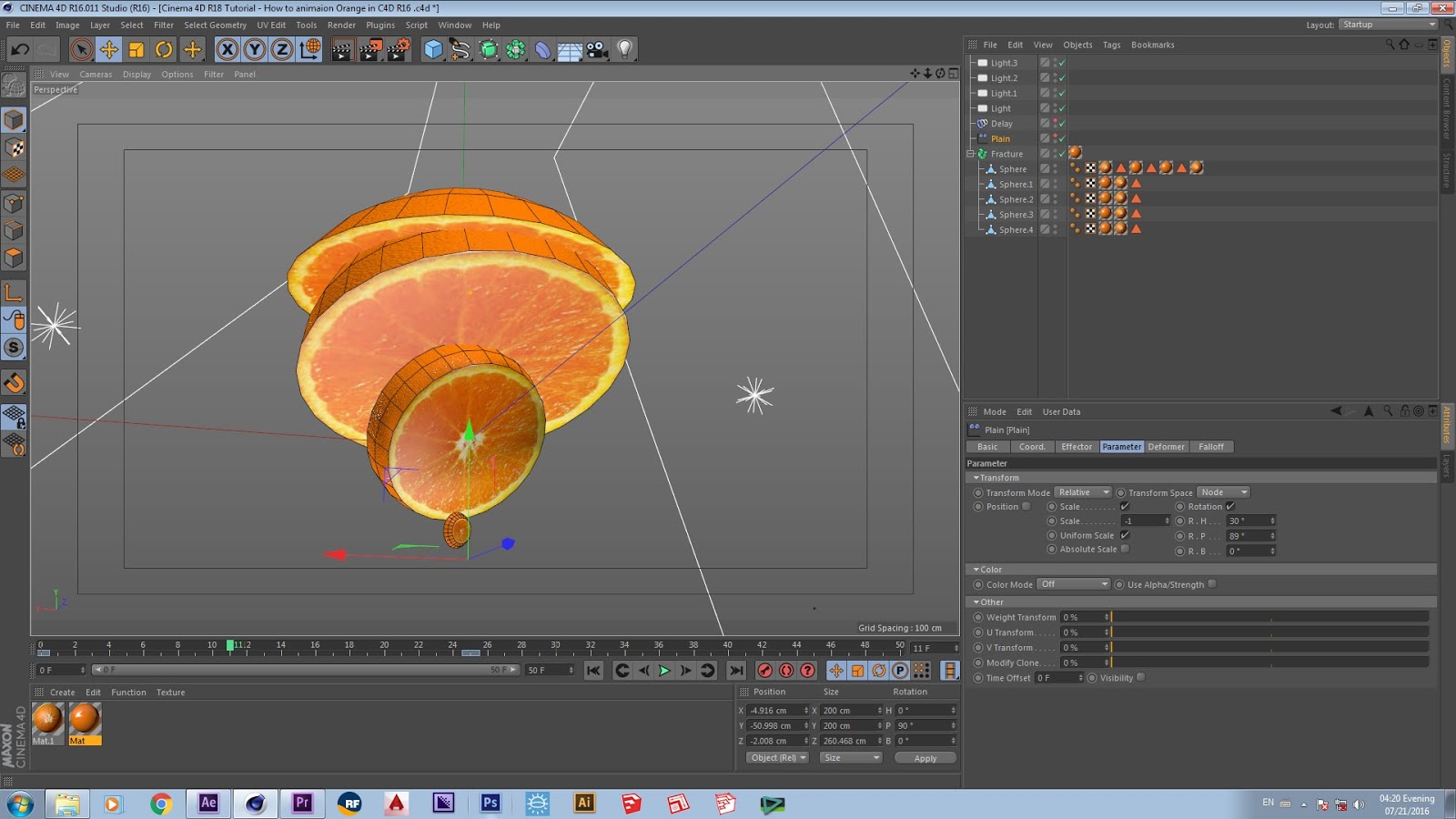
Task: Open the Transform Mode Relative dropdown
Action: pyautogui.click(x=1083, y=492)
